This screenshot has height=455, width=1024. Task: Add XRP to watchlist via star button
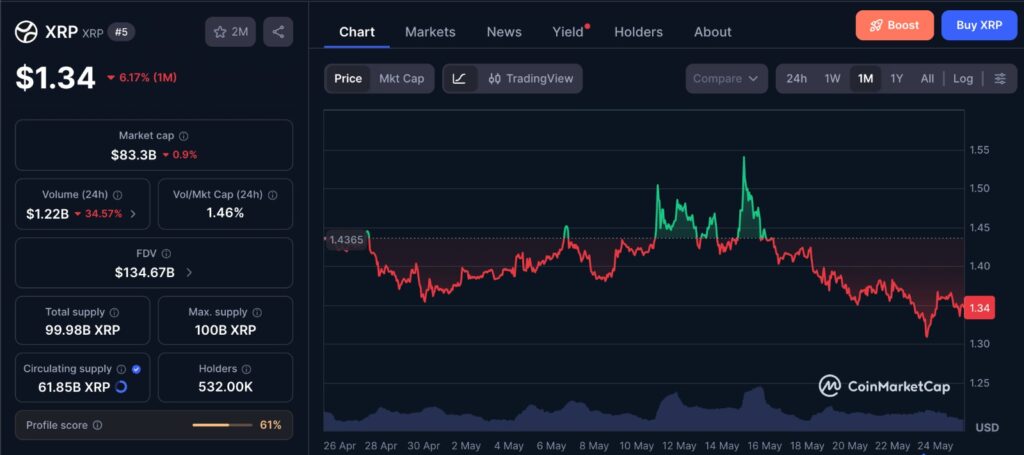(x=231, y=31)
